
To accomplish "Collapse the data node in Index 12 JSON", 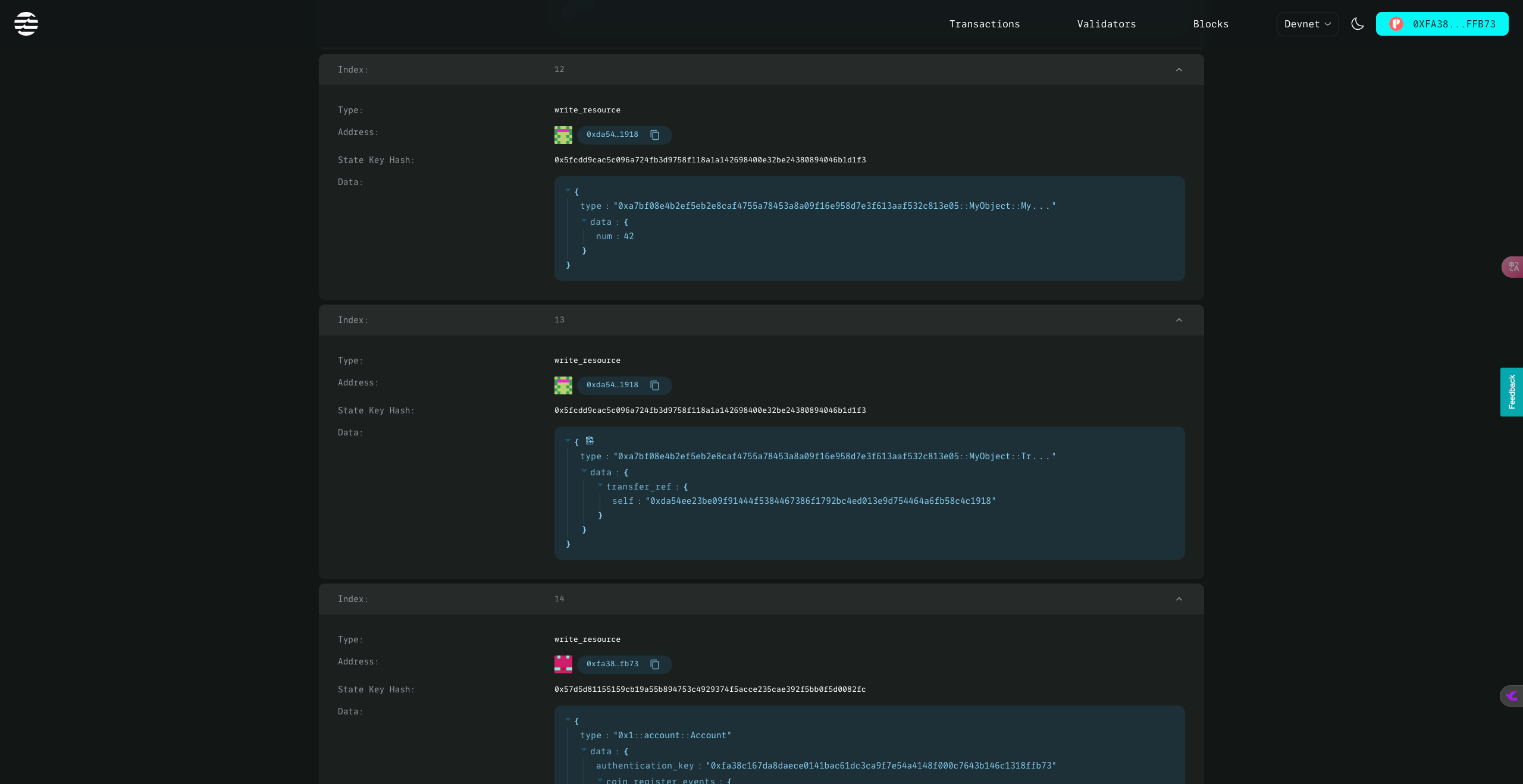I will 584,221.
